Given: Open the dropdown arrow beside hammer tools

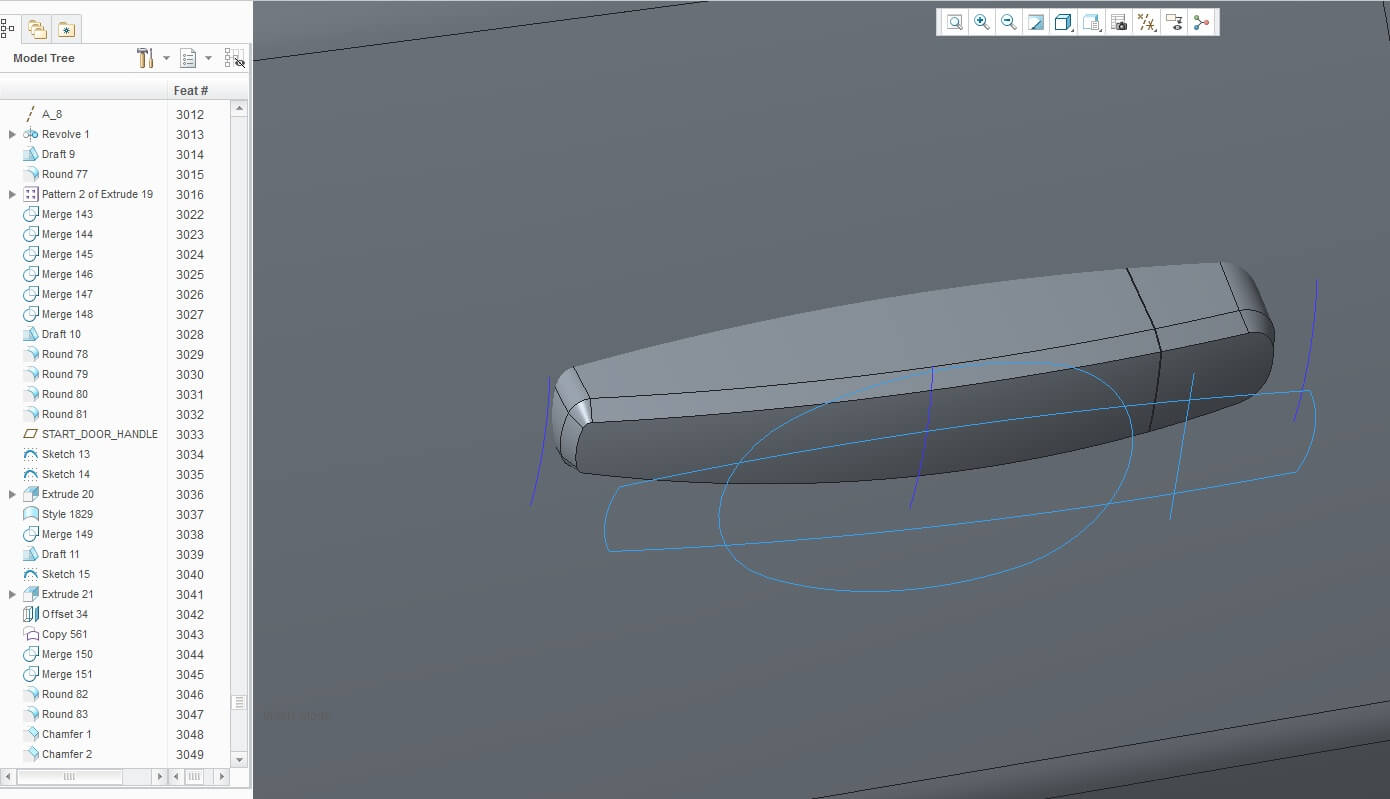Looking at the screenshot, I should point(166,58).
